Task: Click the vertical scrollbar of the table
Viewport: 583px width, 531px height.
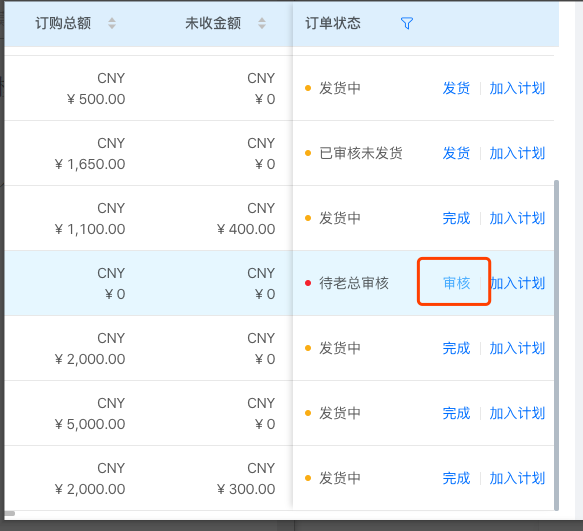Action: pos(556,345)
